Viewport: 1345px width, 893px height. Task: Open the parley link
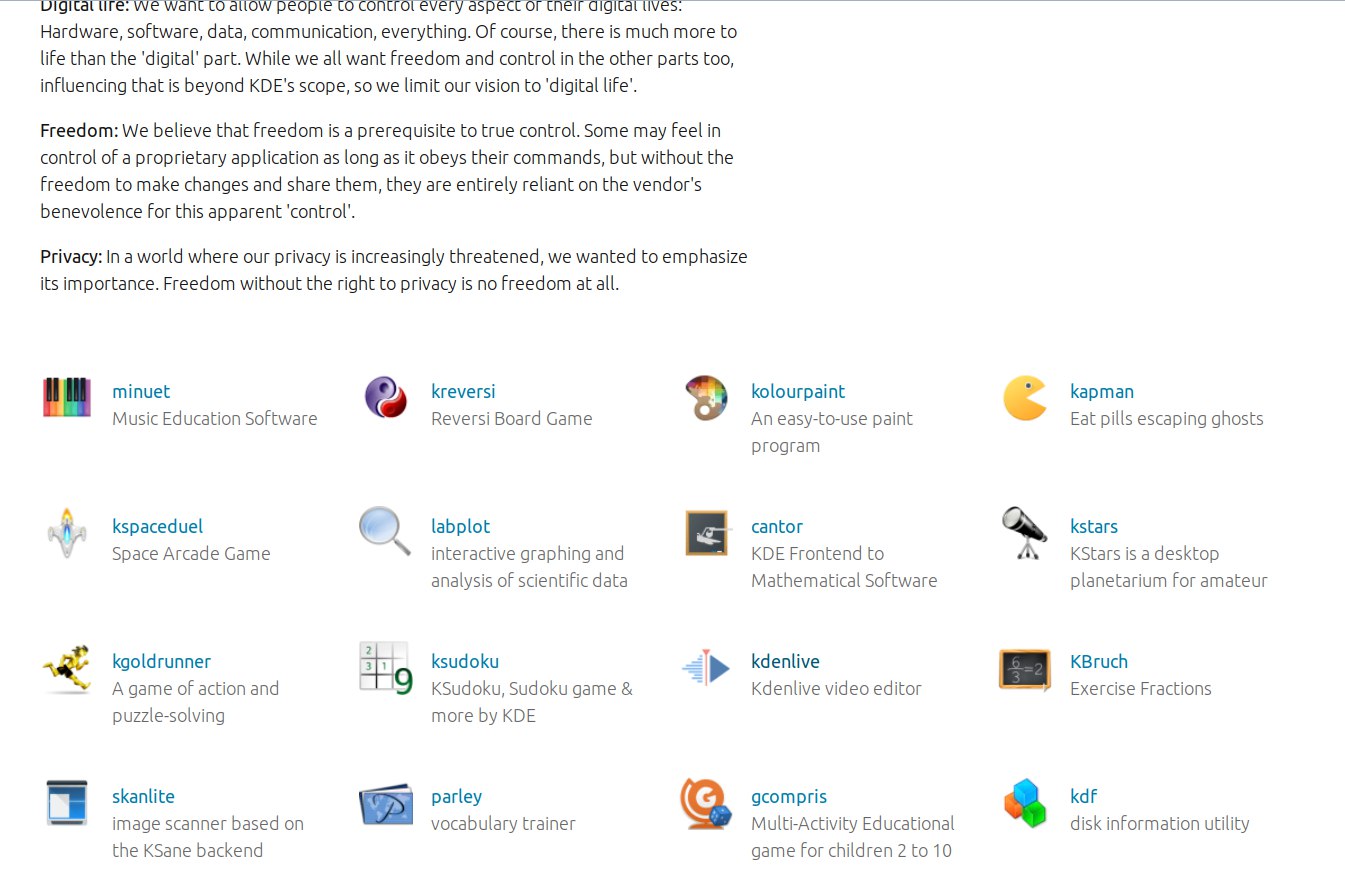tap(457, 796)
